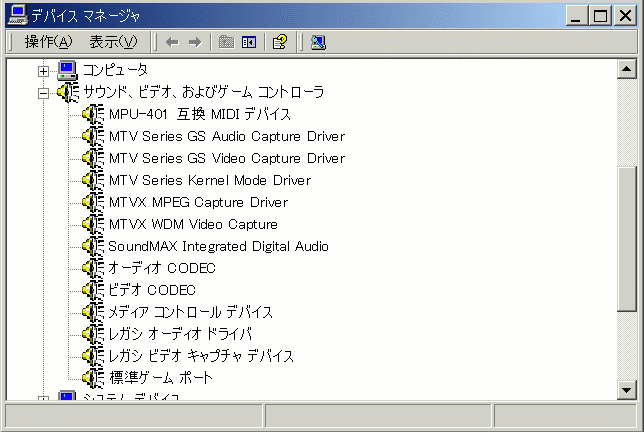This screenshot has height=432, width=644.
Task: Click the speaker icon beside 標準ゲーム ポート
Action: [92, 378]
